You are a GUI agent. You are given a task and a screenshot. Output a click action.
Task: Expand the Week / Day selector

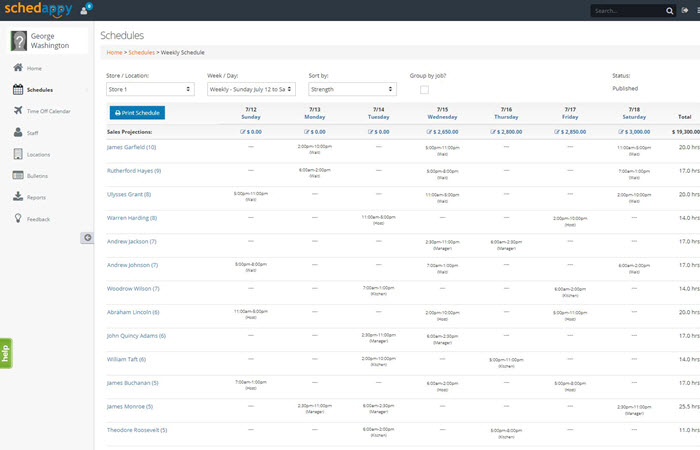(251, 89)
